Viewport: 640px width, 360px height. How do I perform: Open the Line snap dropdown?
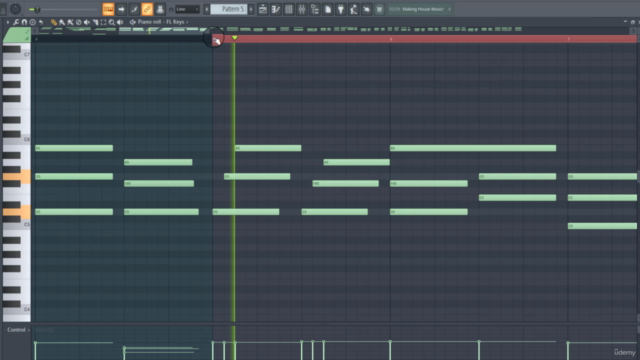tap(187, 9)
